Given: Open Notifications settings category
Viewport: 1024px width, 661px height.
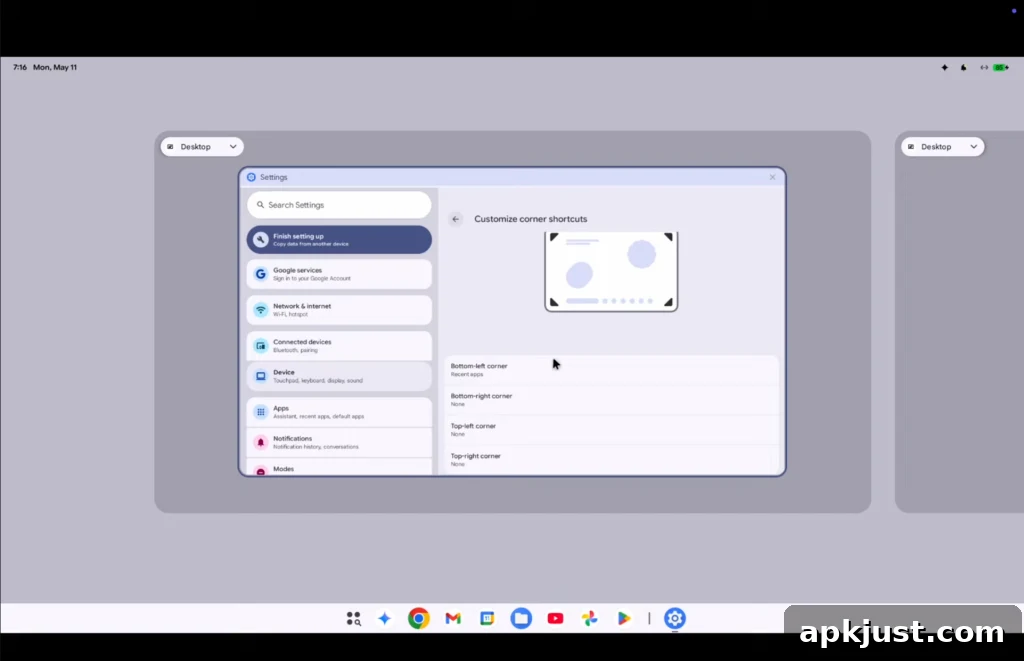Looking at the screenshot, I should click(x=339, y=443).
